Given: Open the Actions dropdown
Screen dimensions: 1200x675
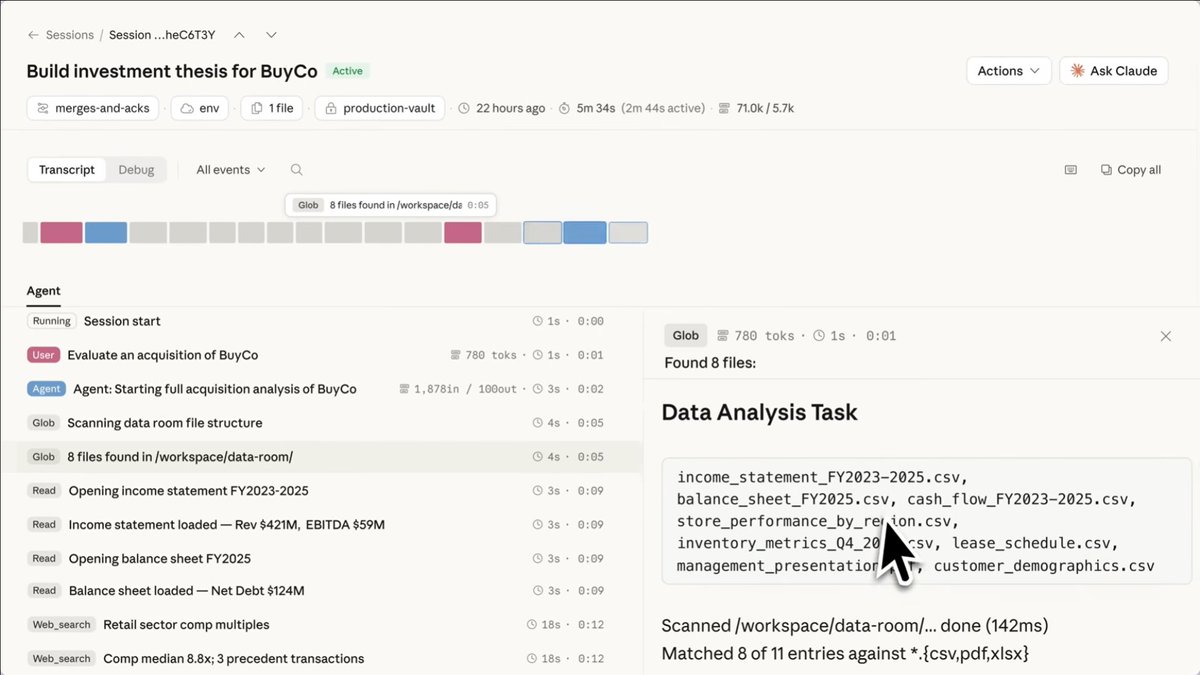Looking at the screenshot, I should coord(1008,71).
